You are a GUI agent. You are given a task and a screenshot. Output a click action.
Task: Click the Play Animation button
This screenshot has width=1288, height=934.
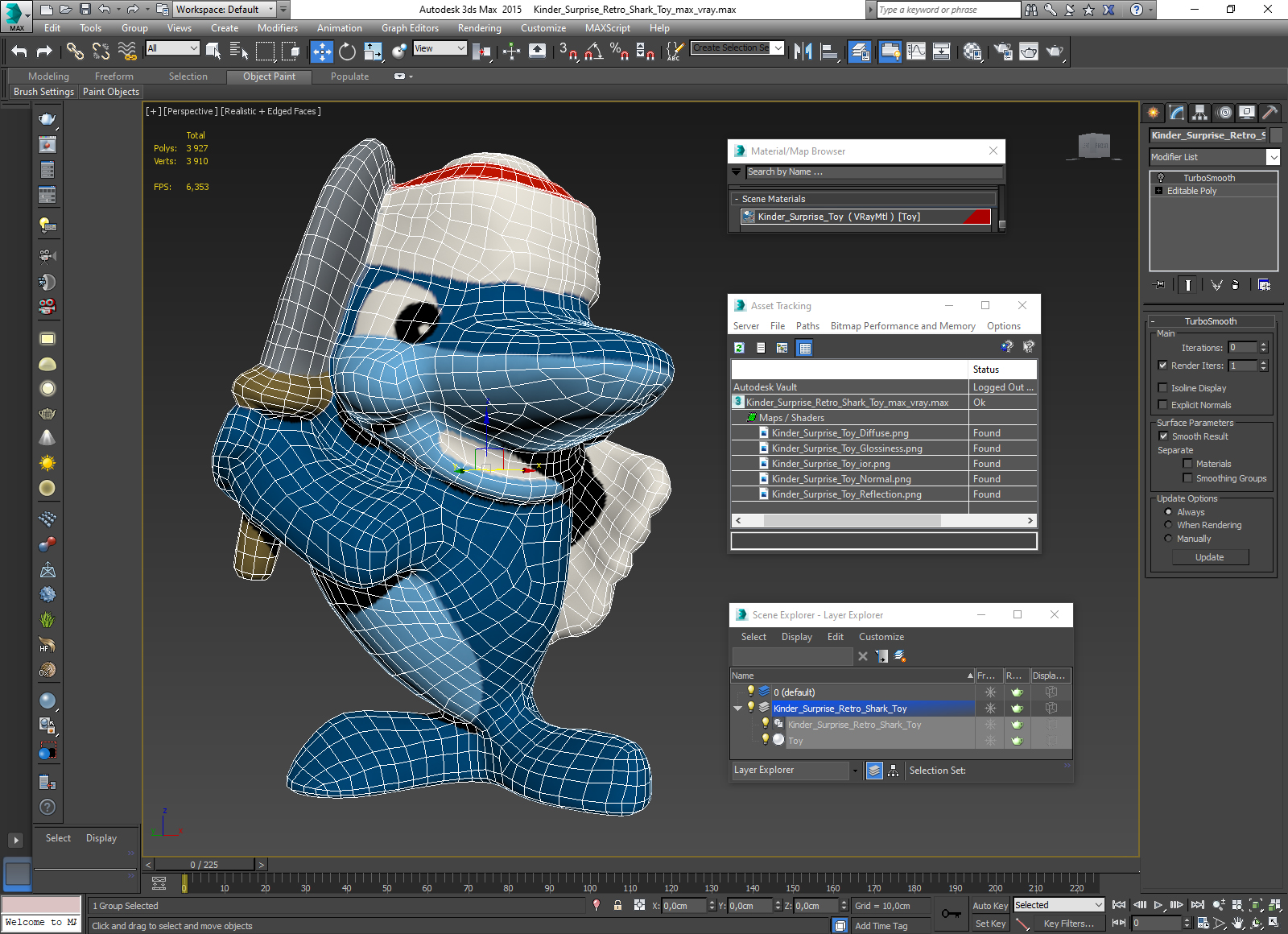coord(1158,906)
